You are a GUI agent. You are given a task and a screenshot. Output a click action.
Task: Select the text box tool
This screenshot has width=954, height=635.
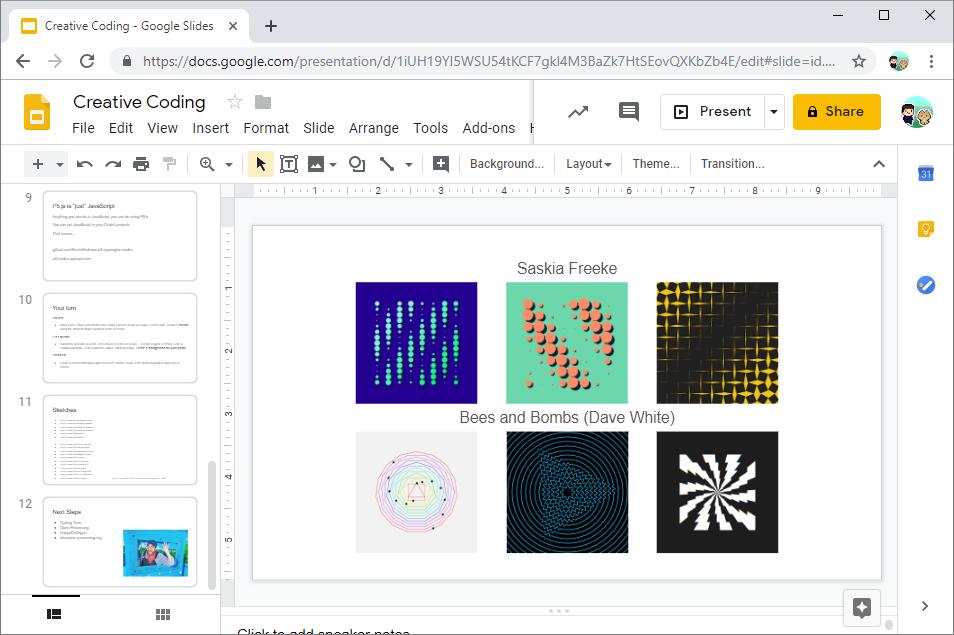(289, 164)
